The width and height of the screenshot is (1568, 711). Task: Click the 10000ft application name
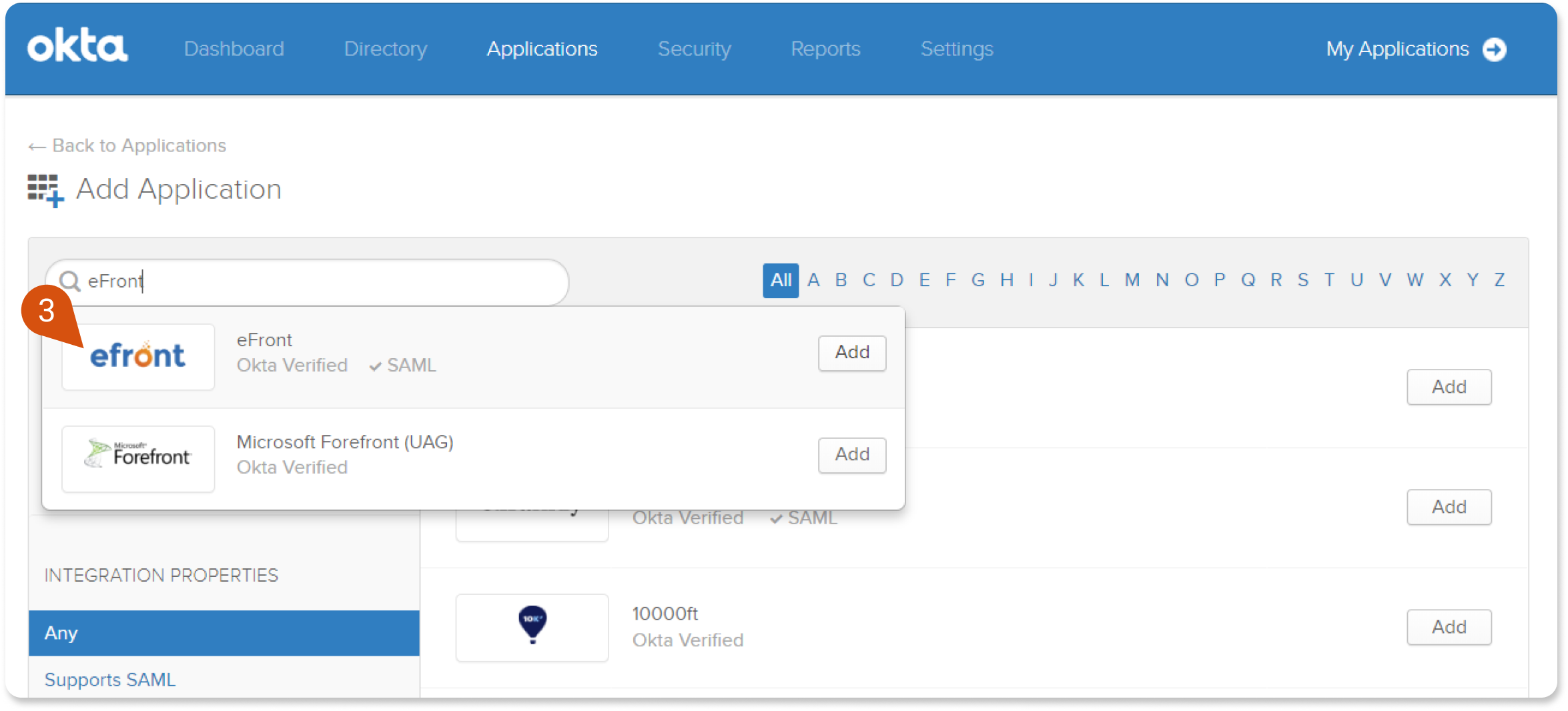[665, 614]
